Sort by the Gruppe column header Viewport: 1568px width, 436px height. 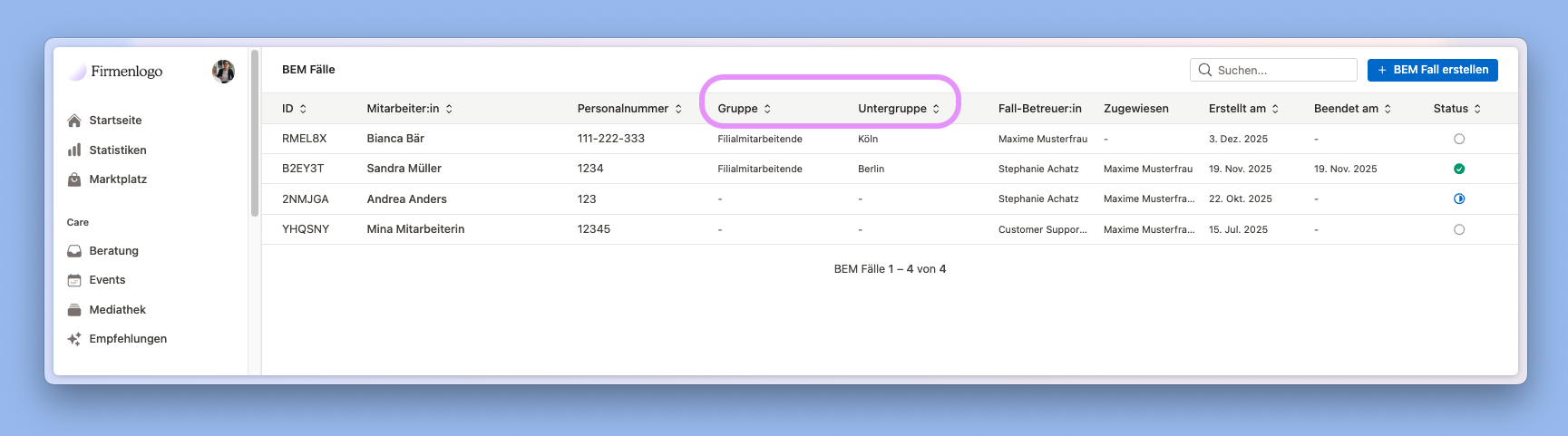tap(744, 109)
